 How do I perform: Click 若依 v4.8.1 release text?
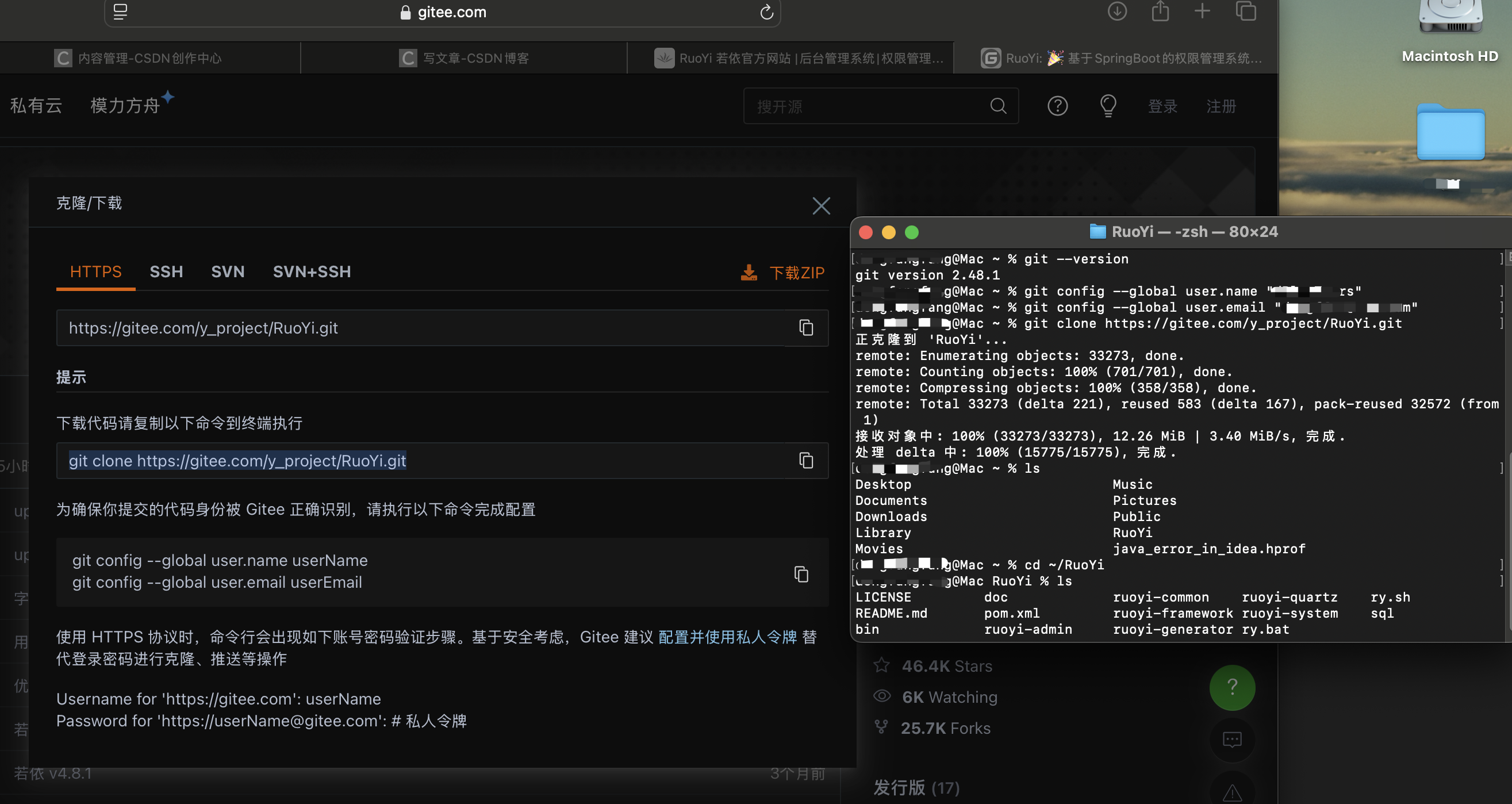coord(53,774)
